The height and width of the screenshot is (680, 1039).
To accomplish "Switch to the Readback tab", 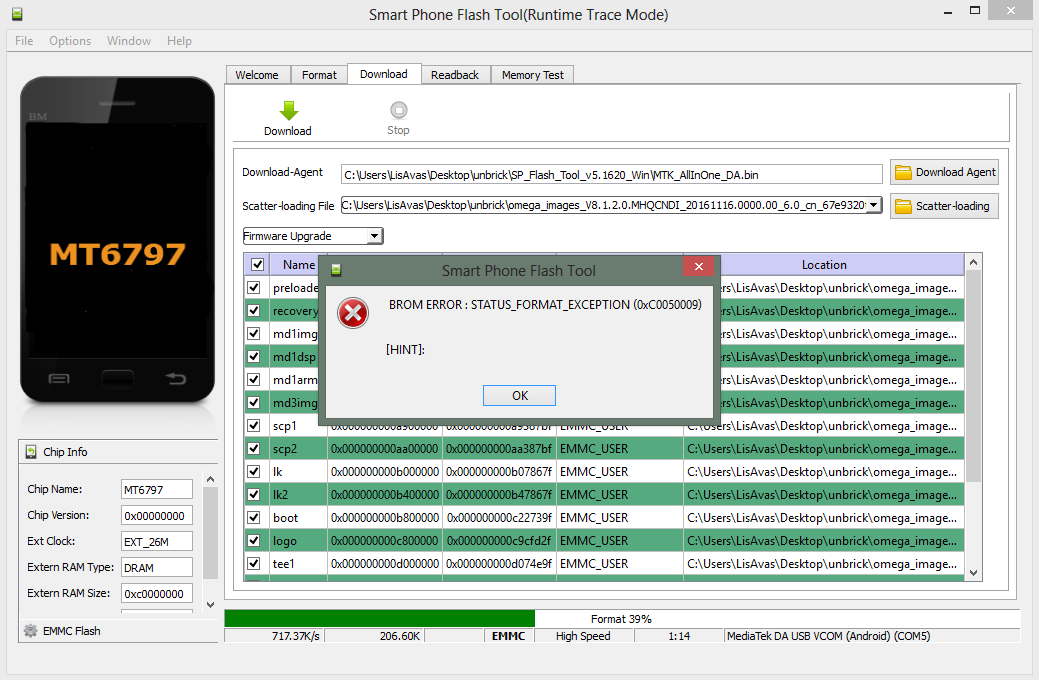I will click(455, 75).
